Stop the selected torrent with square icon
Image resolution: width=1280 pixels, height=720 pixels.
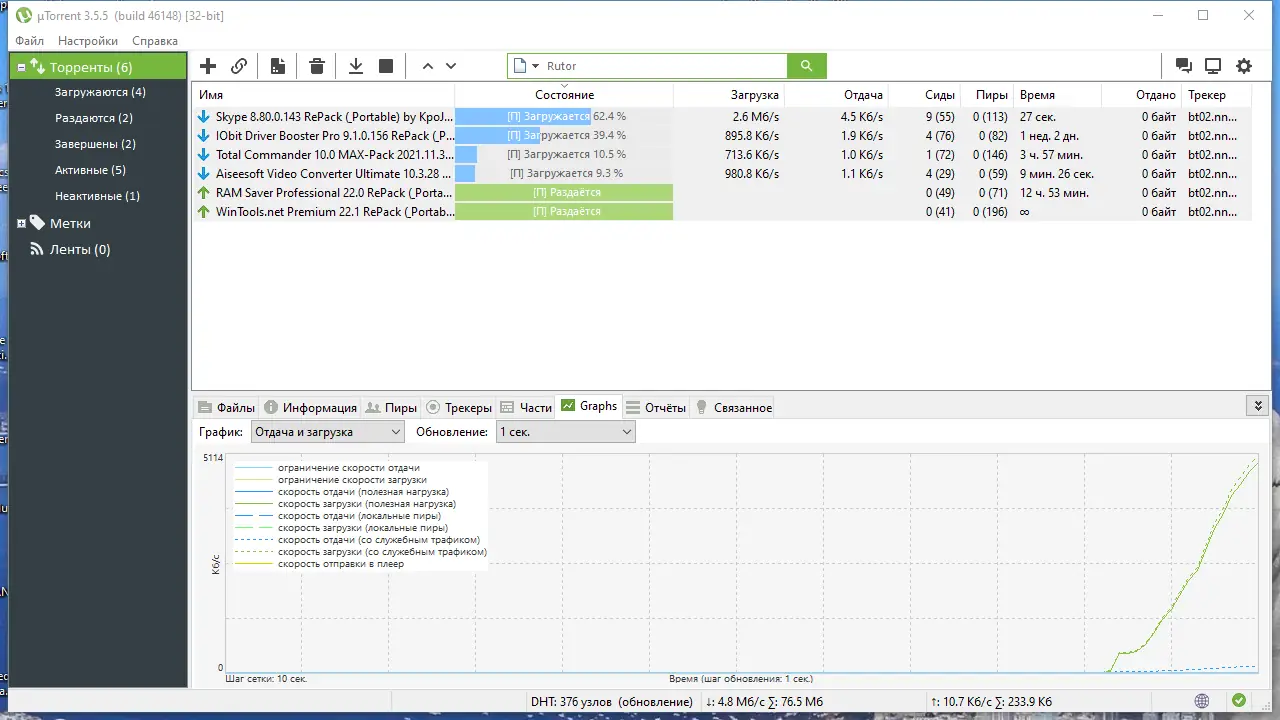point(385,65)
